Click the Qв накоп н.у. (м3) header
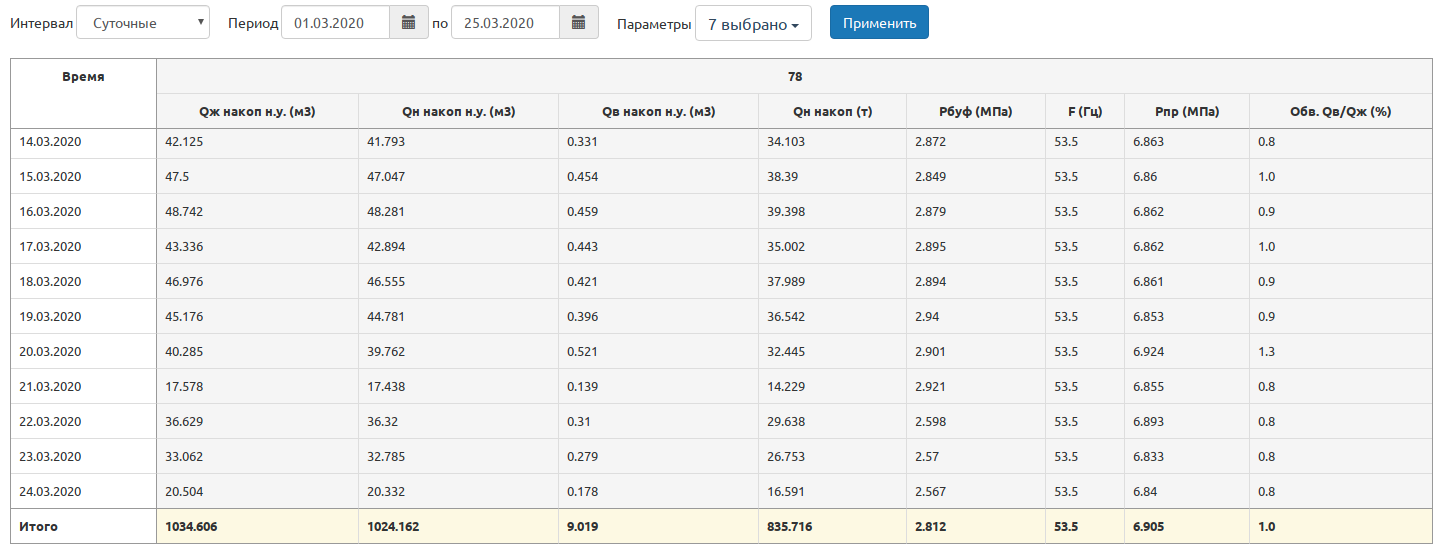 (657, 111)
